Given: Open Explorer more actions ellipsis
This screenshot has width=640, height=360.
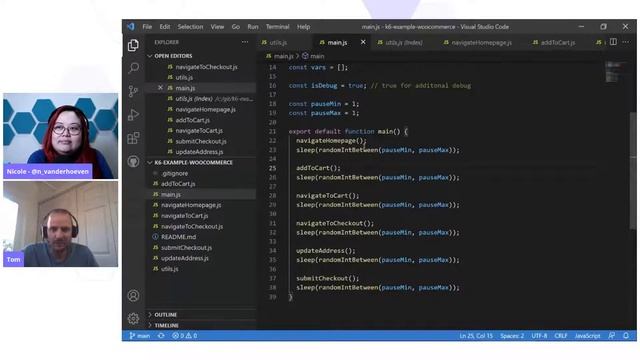Looking at the screenshot, I should coord(244,42).
